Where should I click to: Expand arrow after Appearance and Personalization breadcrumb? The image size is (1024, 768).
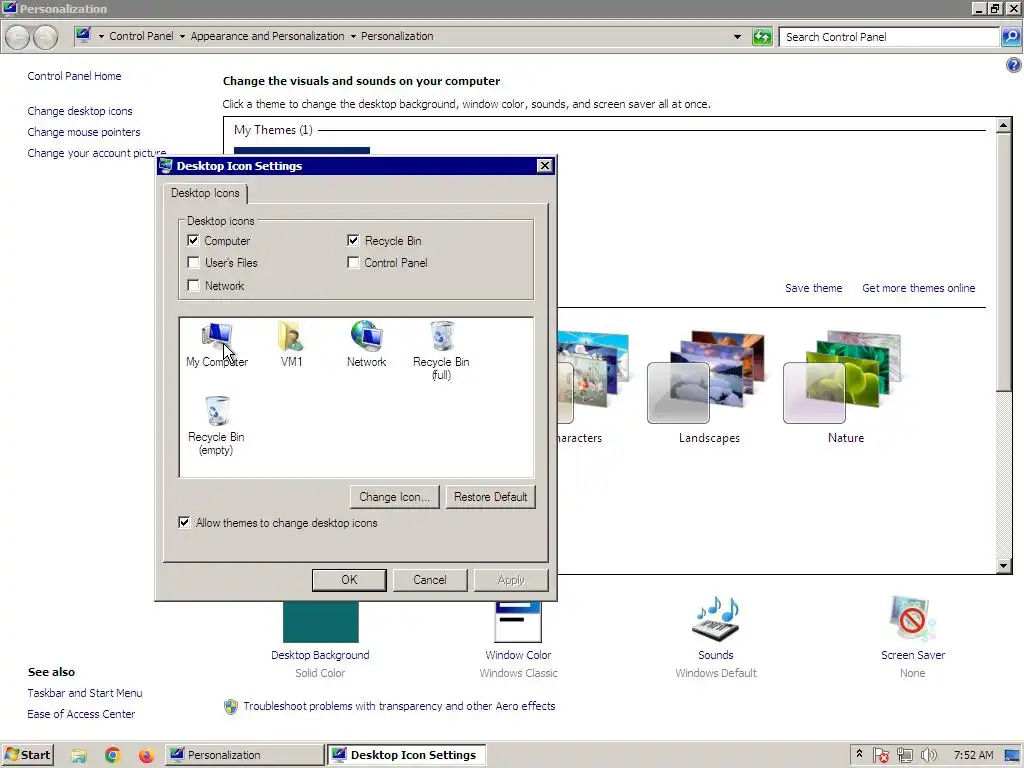coord(353,37)
